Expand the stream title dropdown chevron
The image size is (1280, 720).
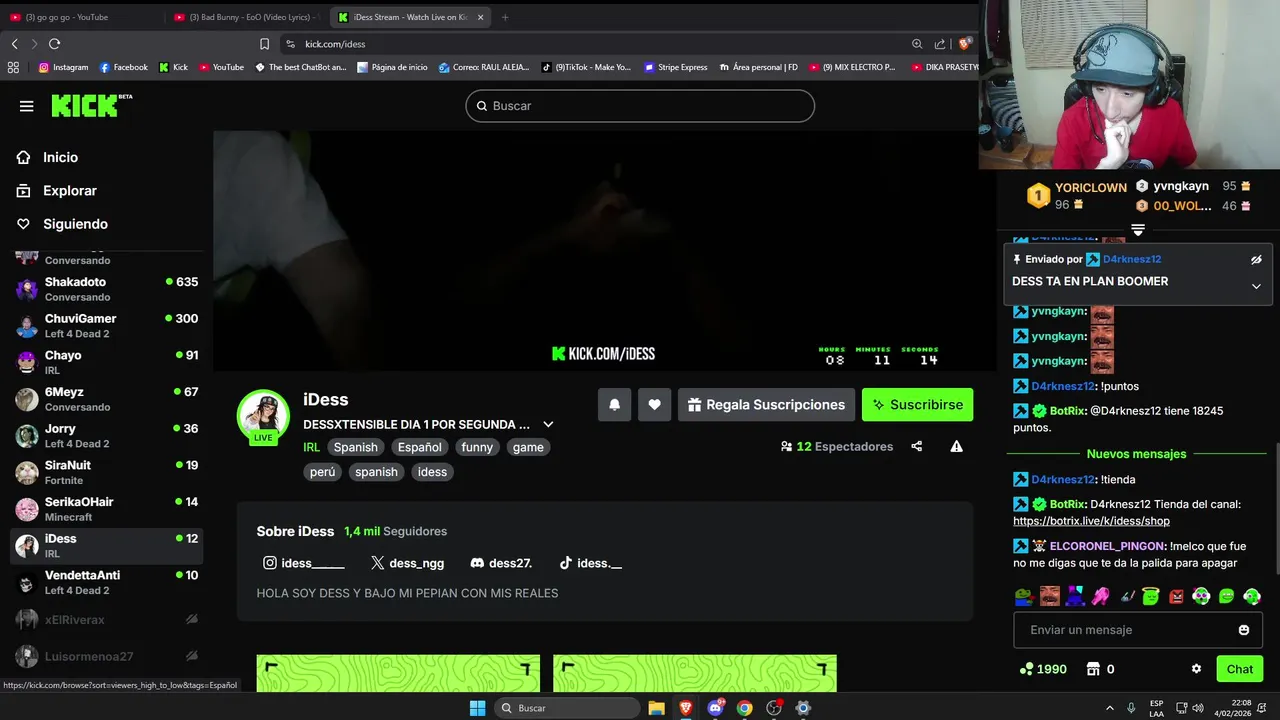click(x=548, y=424)
